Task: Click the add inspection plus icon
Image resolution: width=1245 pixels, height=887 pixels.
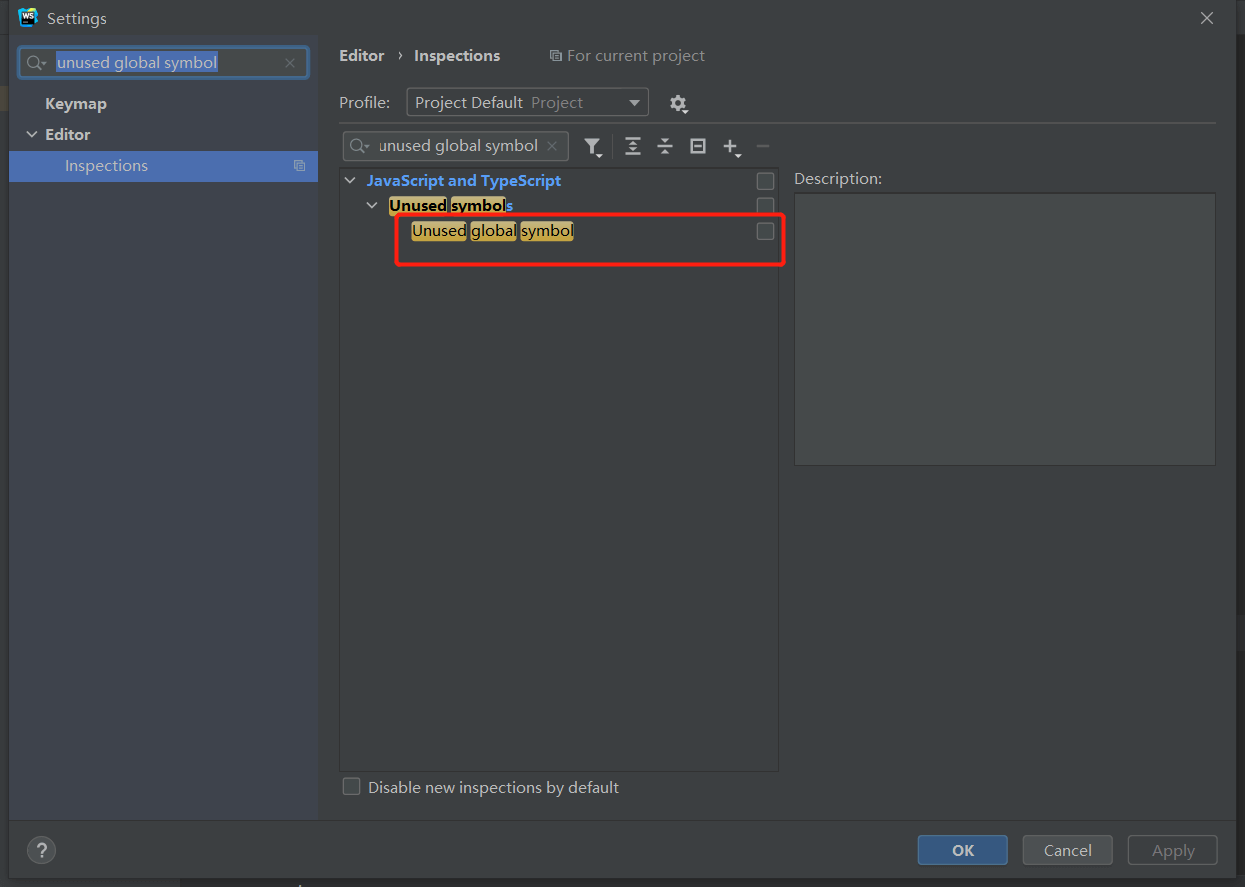Action: (730, 147)
